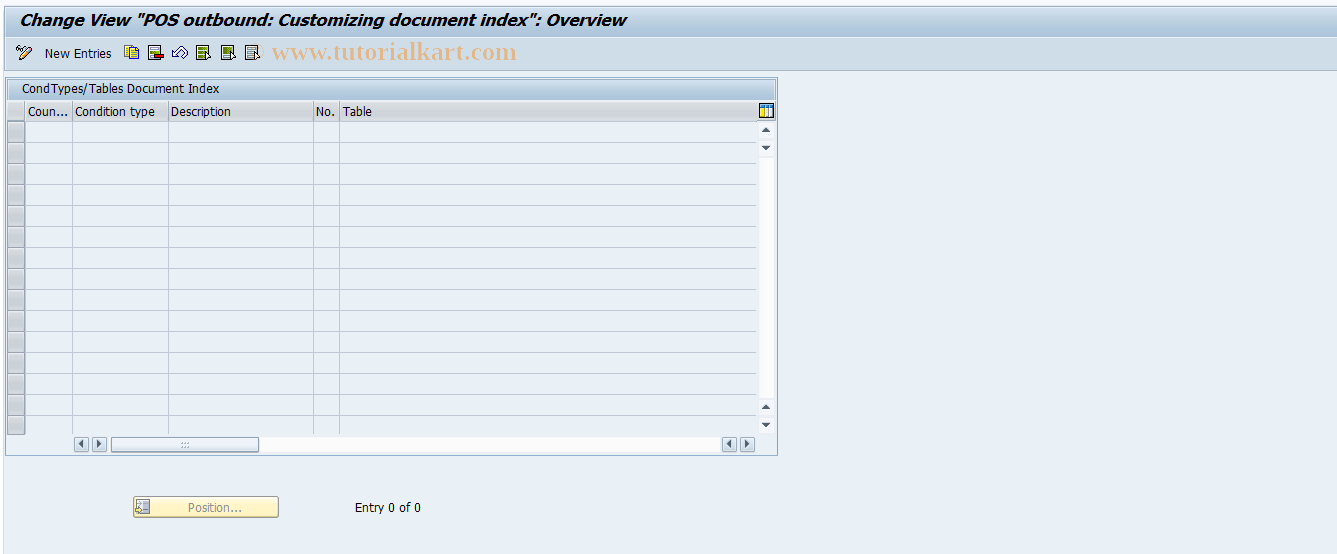Click the Deselect All icon
Viewport: 1337px width, 554px height.
[252, 53]
